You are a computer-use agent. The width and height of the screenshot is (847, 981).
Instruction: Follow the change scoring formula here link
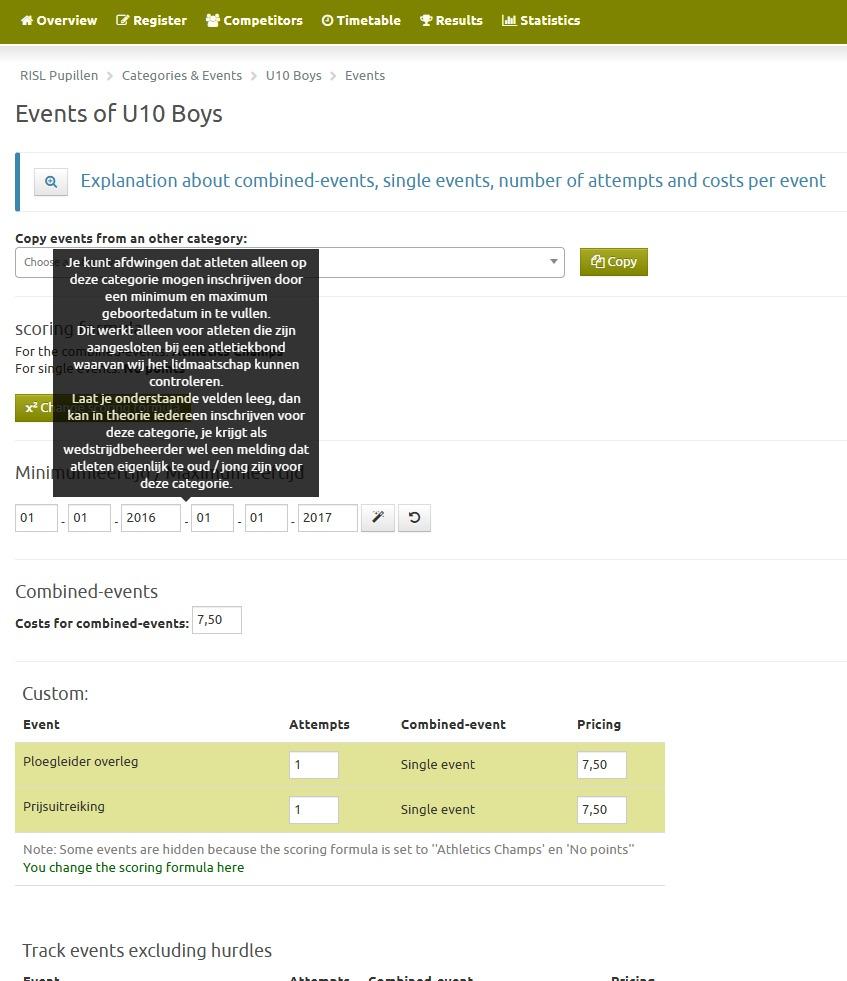pyautogui.click(x=133, y=868)
